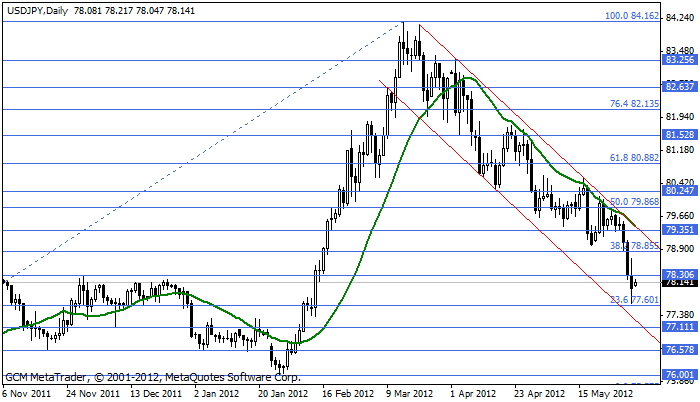Screen dimensions: 700x402
Task: Select the 82.637 price level tag
Action: pyautogui.click(x=679, y=87)
